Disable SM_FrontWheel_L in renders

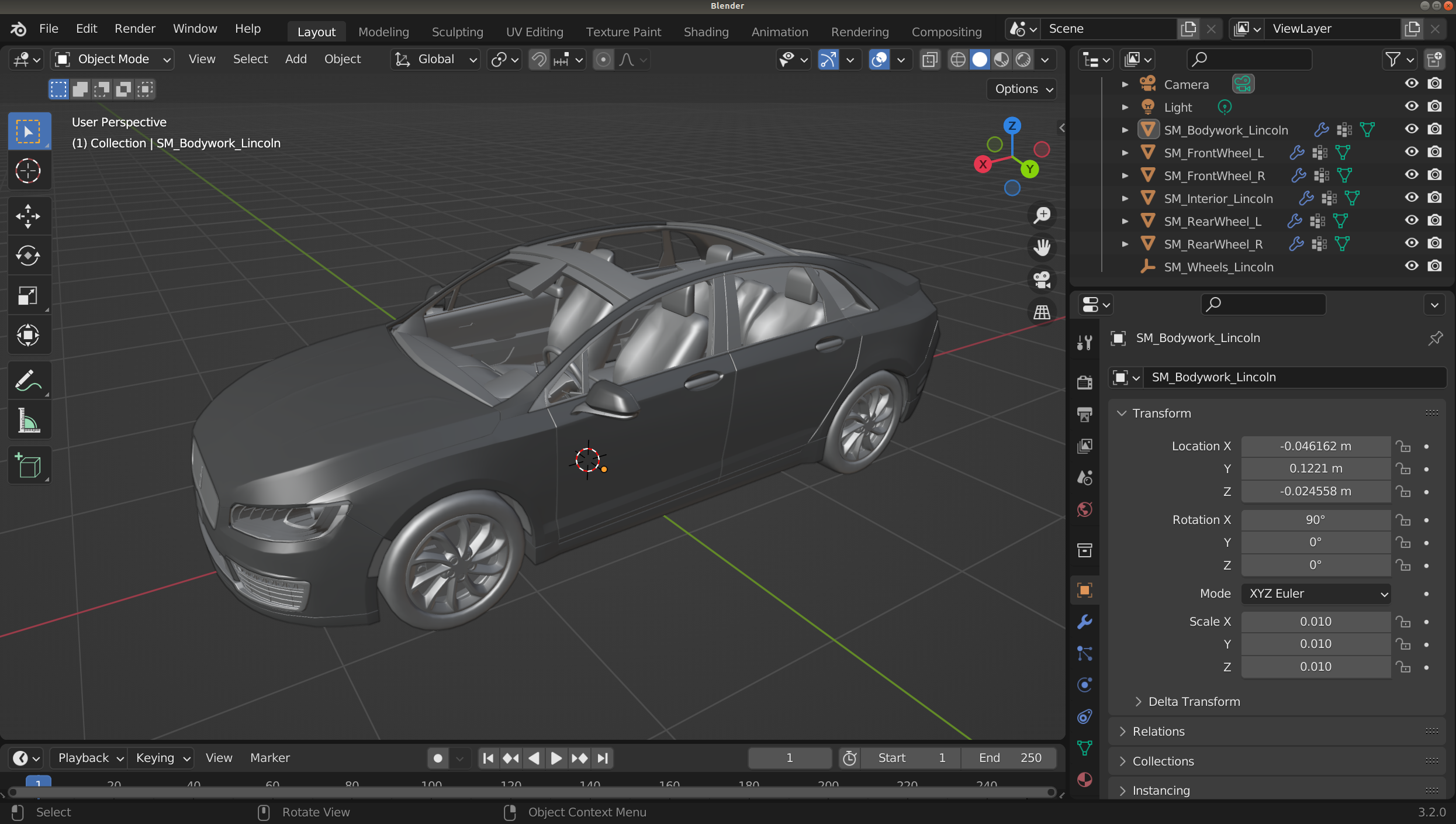[1436, 153]
